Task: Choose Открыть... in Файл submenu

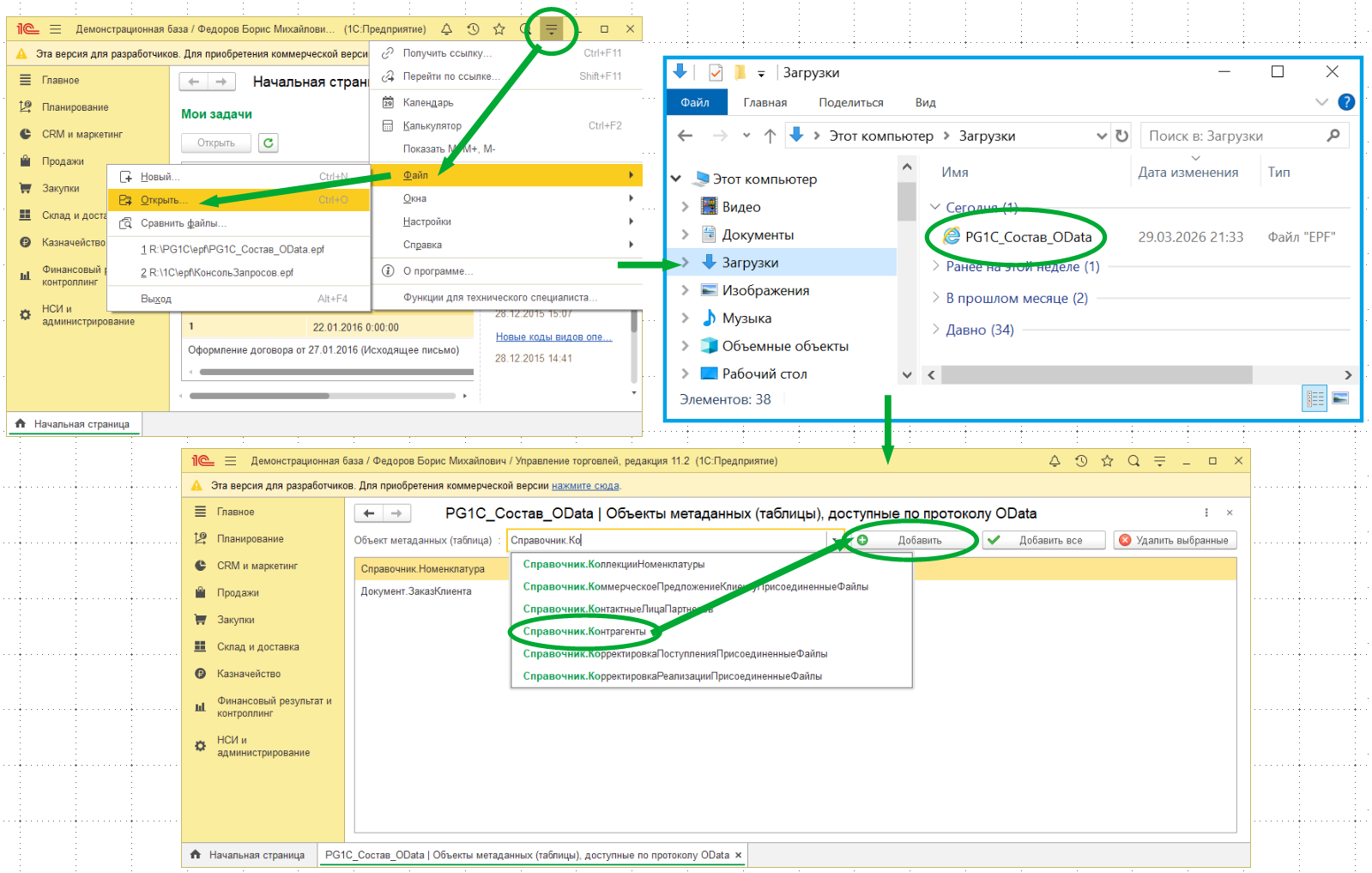Action: pos(239,200)
